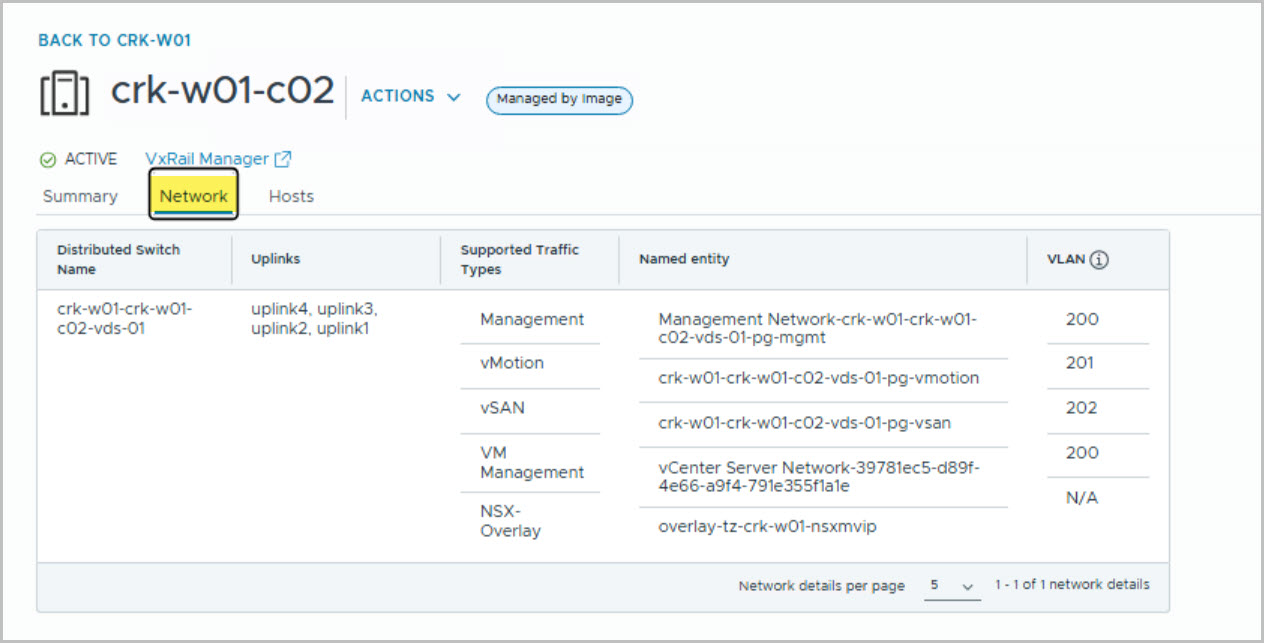Go back to CRK-W01
The height and width of the screenshot is (643, 1264).
point(114,41)
